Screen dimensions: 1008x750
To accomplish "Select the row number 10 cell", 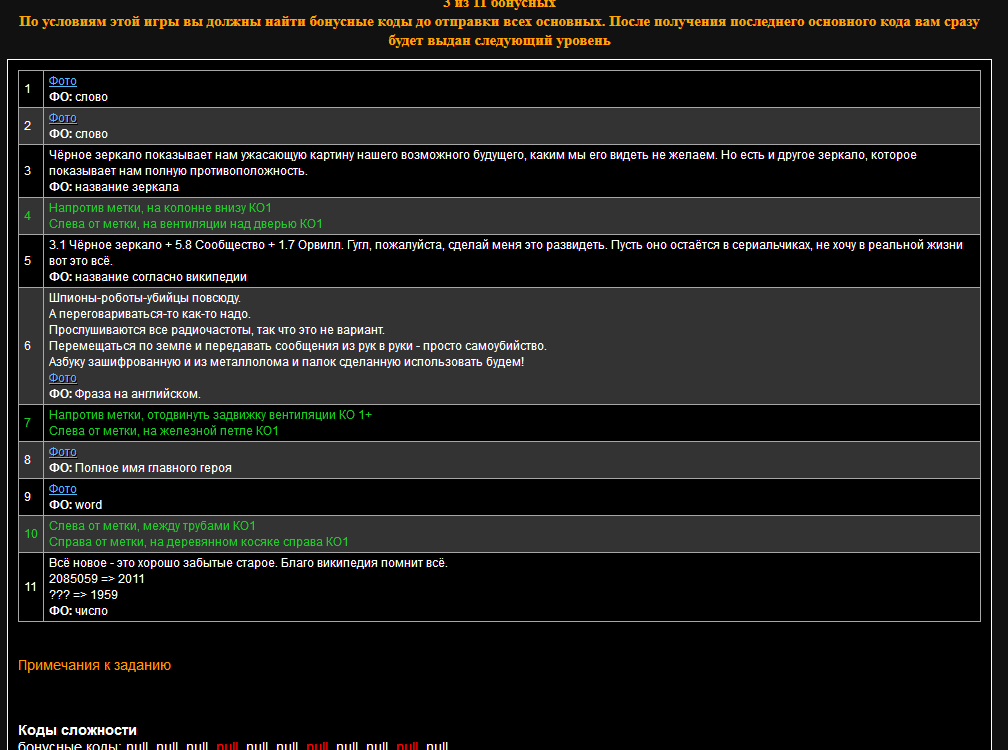I will tap(30, 534).
